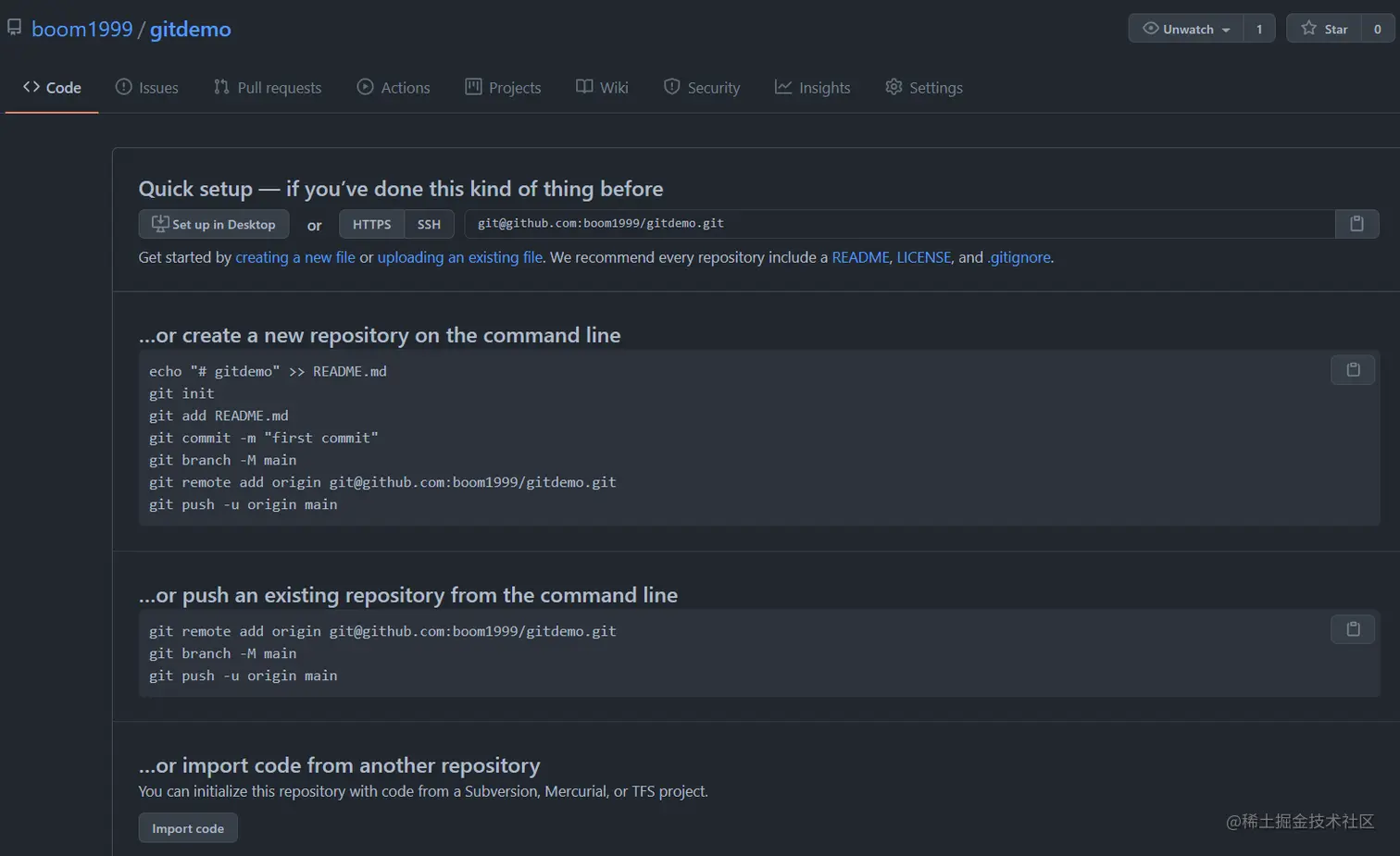Screen dimensions: 1400x856
Task: Copy the push existing repository commands
Action: click(x=1353, y=629)
